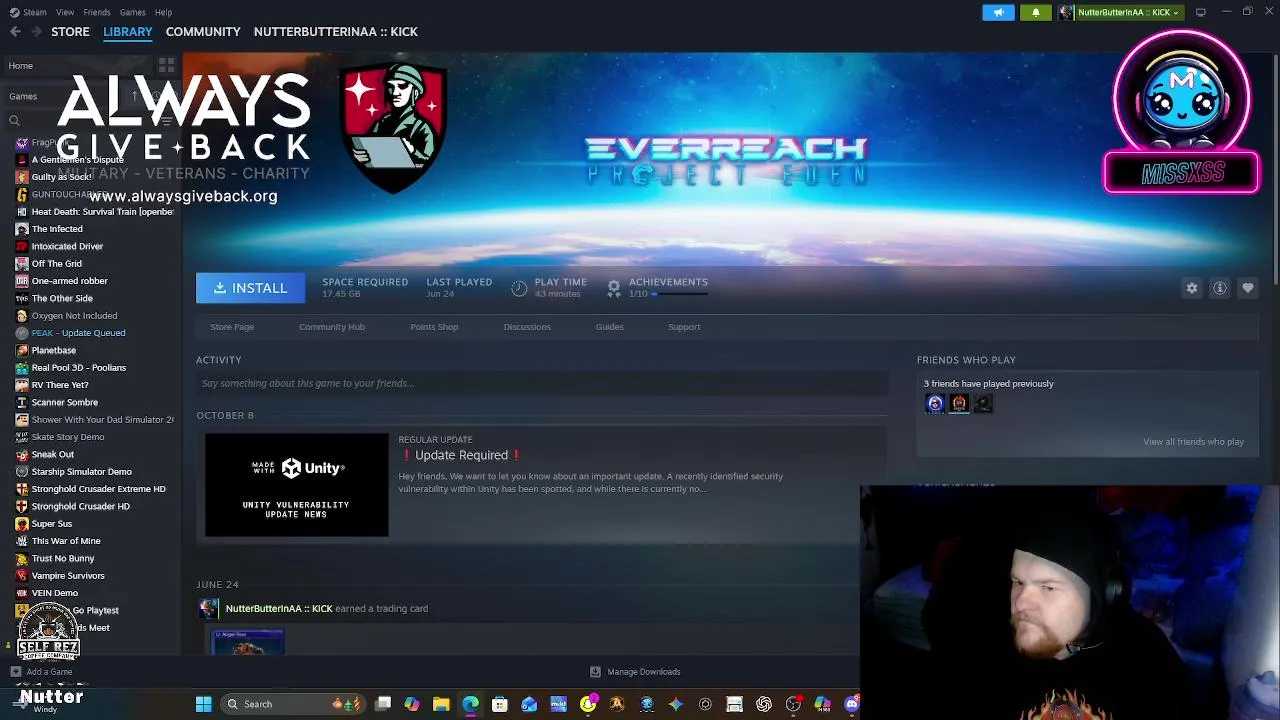The width and height of the screenshot is (1280, 720).
Task: Click the achievements progress bar
Action: (x=679, y=294)
